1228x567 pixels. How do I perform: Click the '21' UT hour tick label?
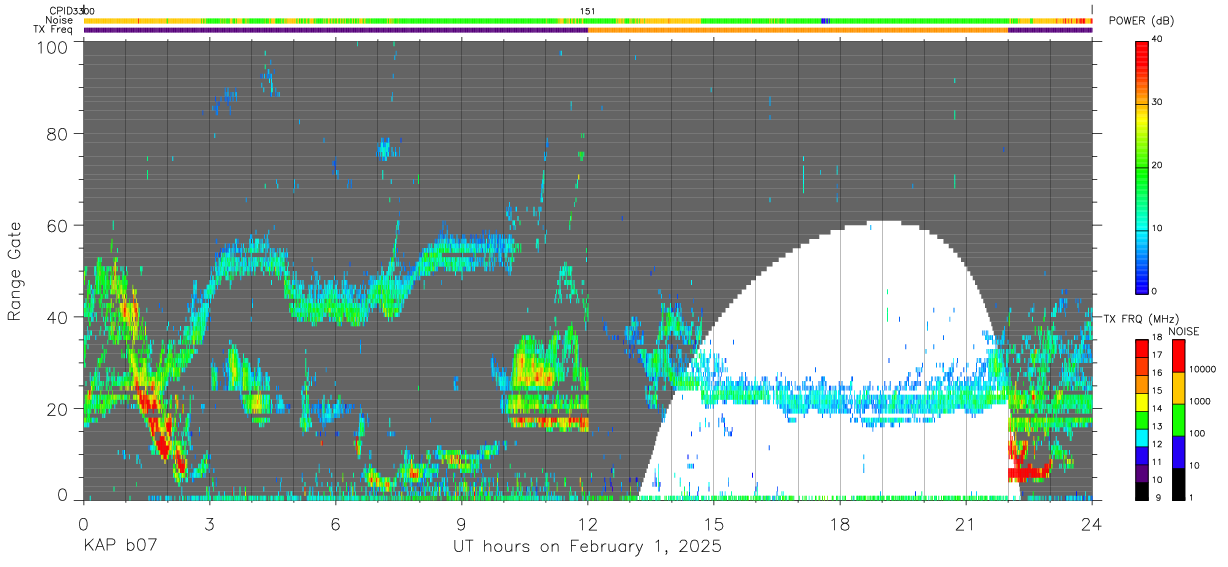pos(966,522)
